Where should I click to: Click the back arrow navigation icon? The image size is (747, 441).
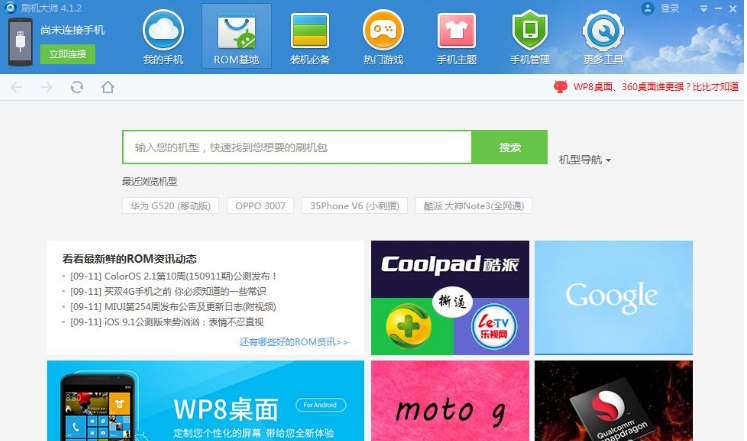(17, 88)
